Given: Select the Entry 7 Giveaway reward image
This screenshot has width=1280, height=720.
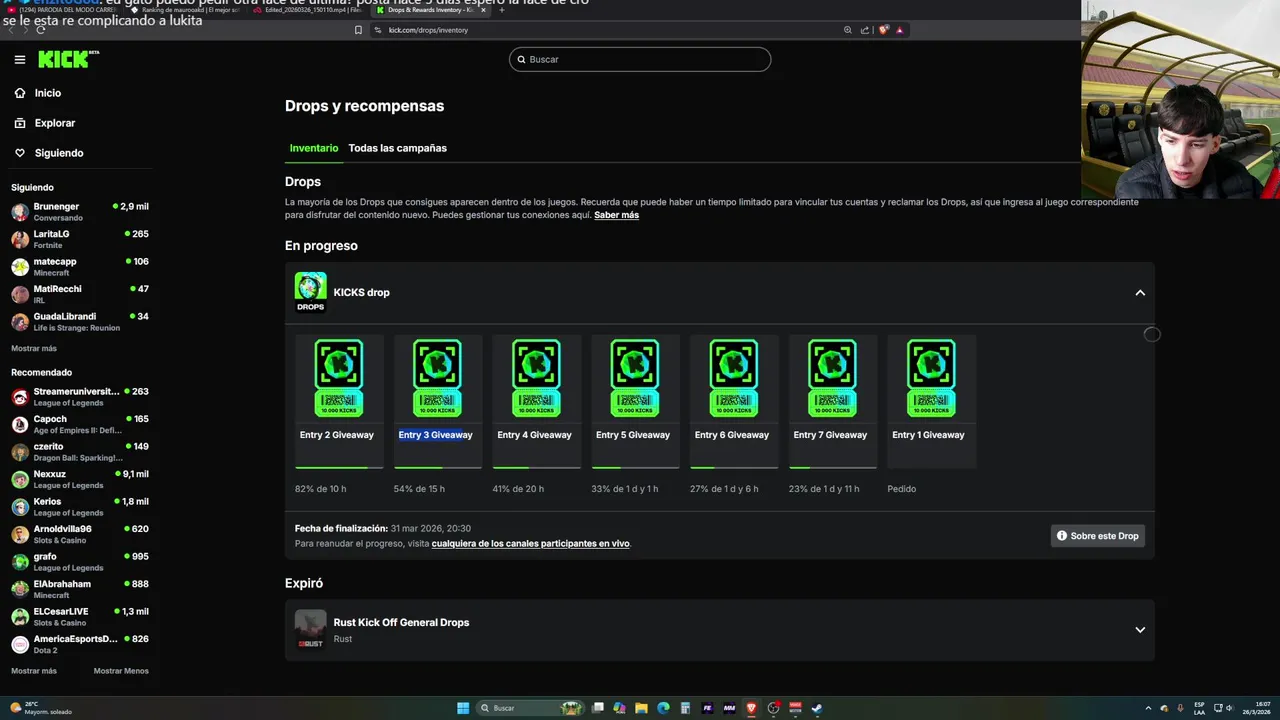Looking at the screenshot, I should click(832, 378).
